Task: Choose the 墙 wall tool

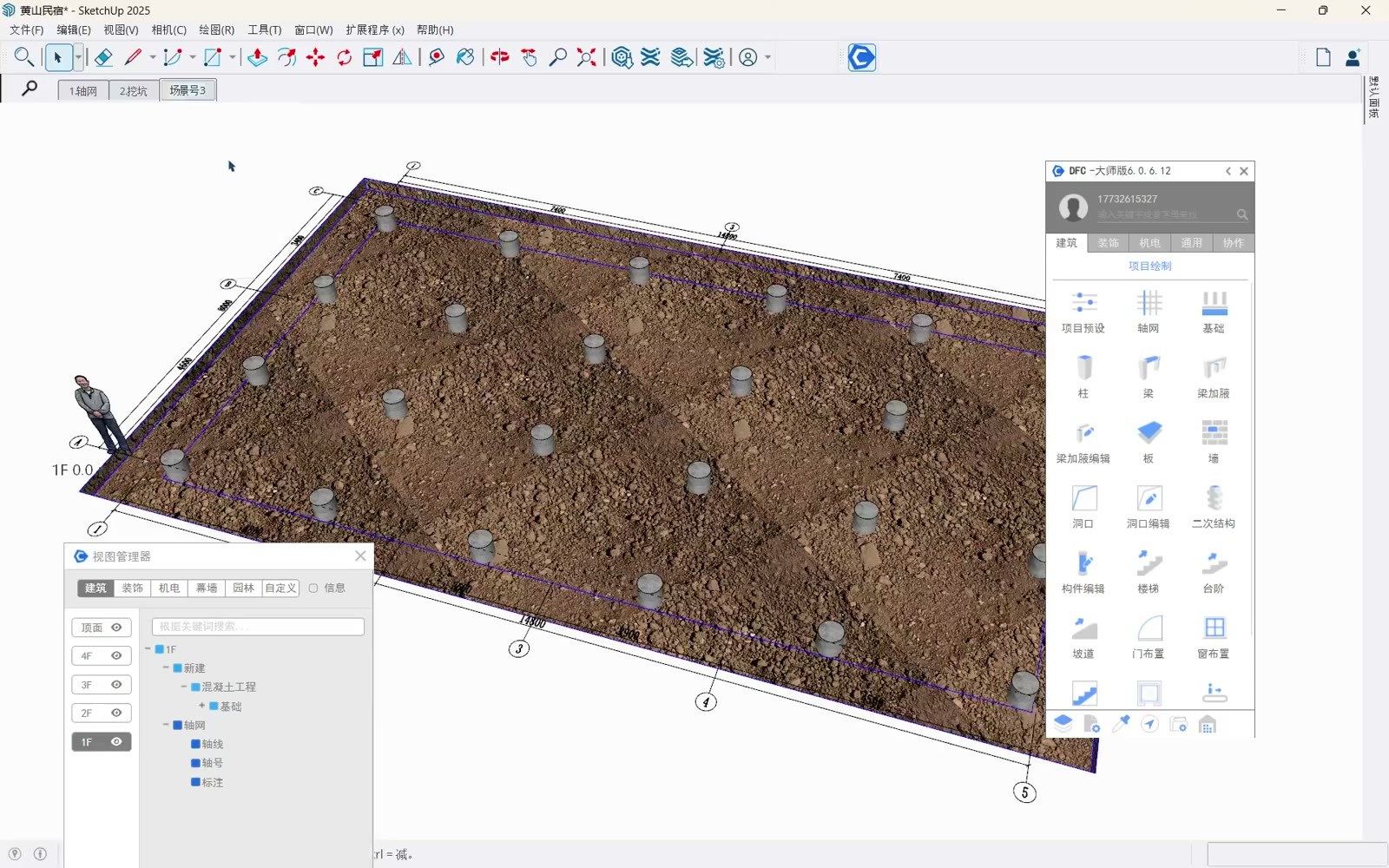Action: click(x=1214, y=442)
